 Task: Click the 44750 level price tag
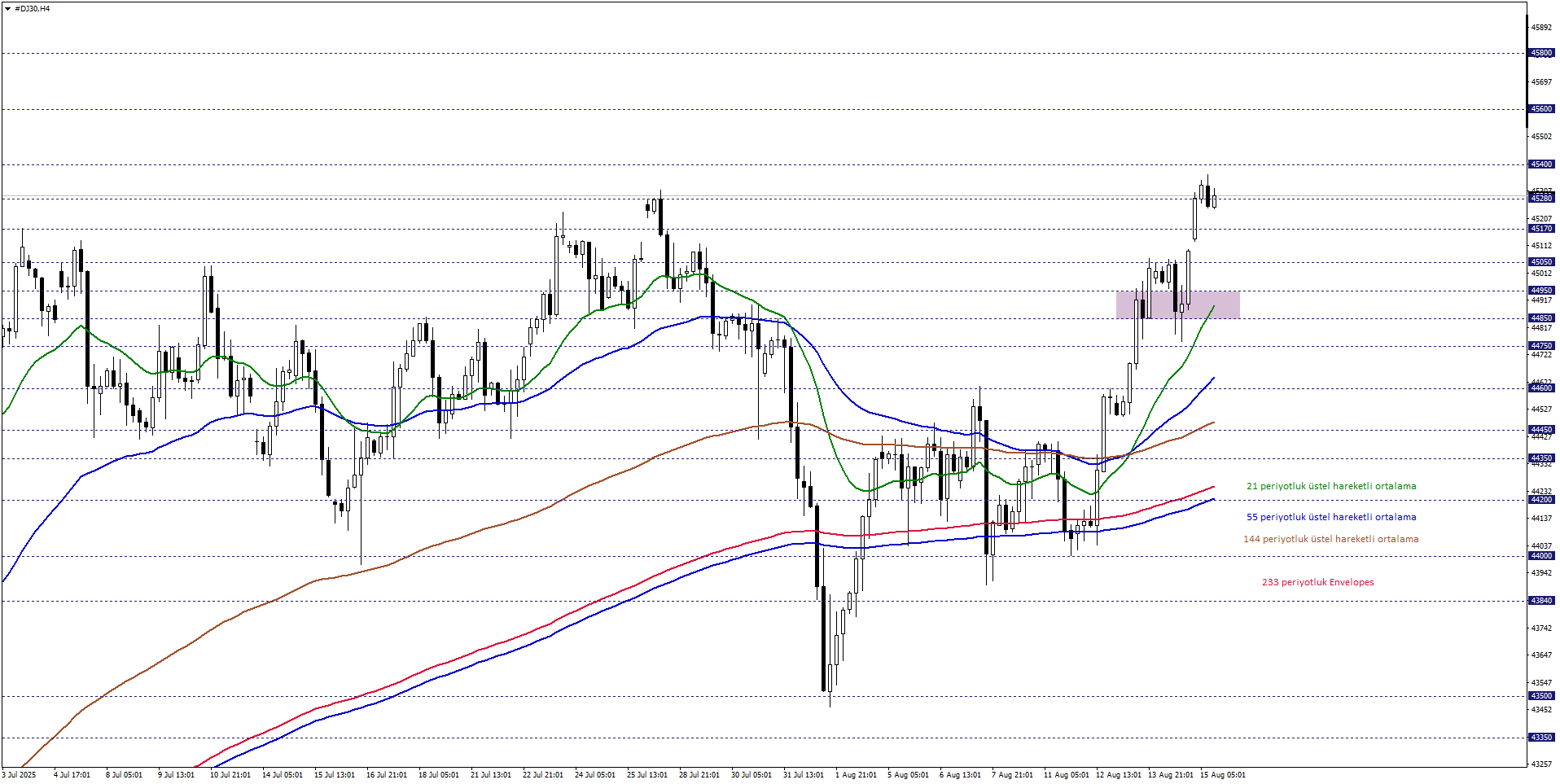pos(1541,346)
